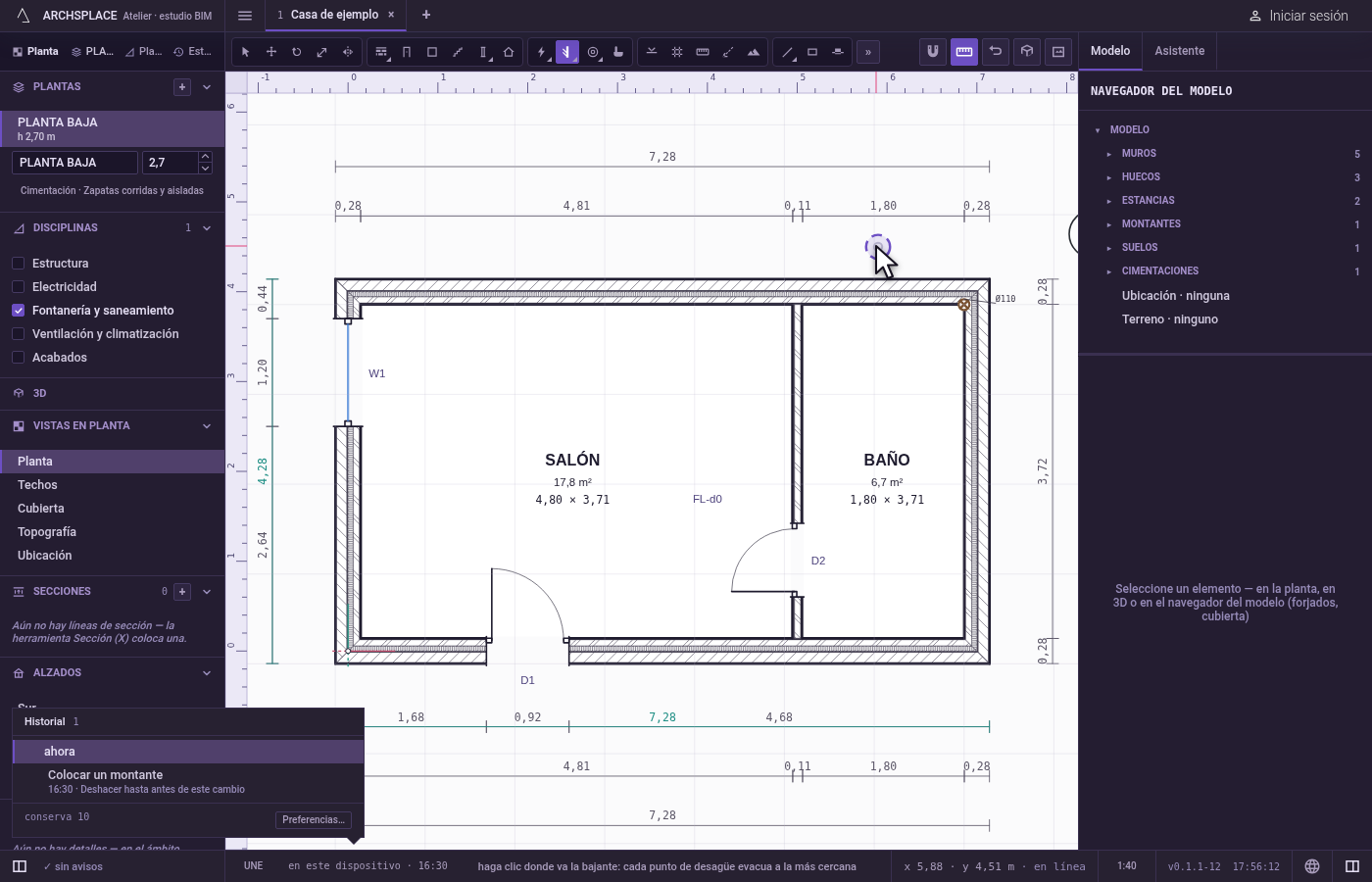
Task: Add a new section with the plus button
Action: [x=182, y=592]
